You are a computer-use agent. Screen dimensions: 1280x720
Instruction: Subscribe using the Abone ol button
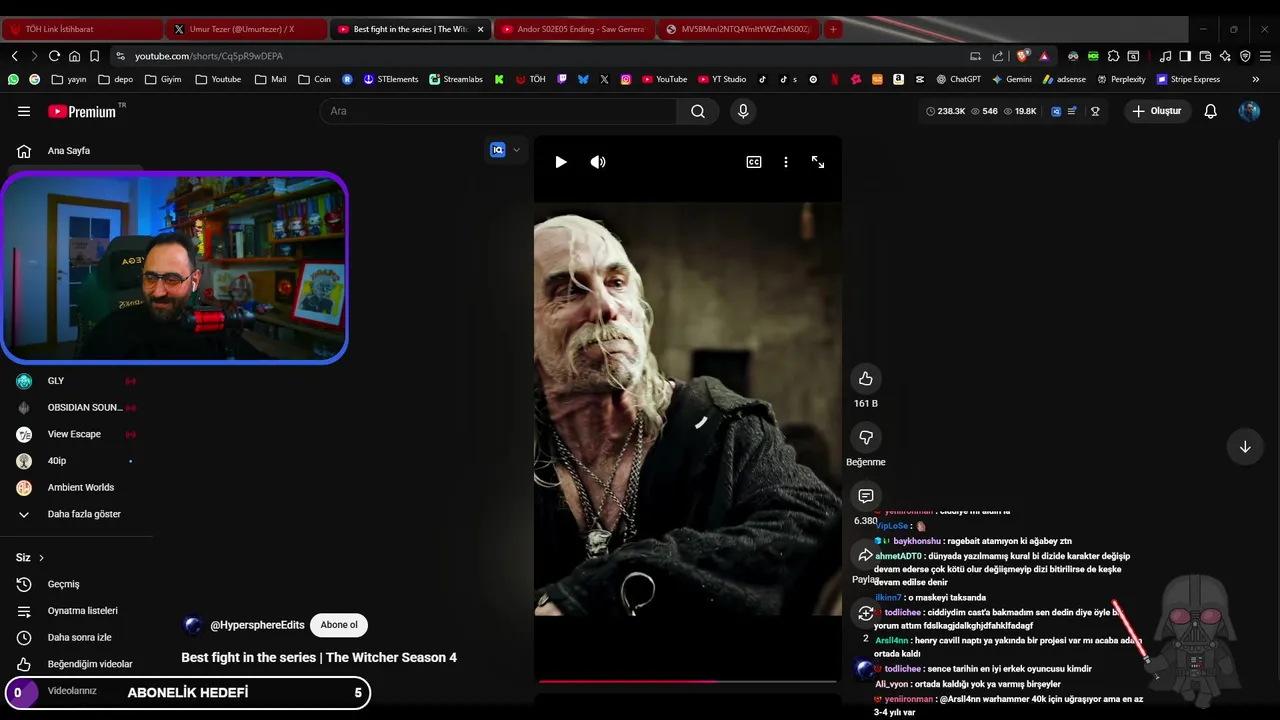click(x=339, y=625)
